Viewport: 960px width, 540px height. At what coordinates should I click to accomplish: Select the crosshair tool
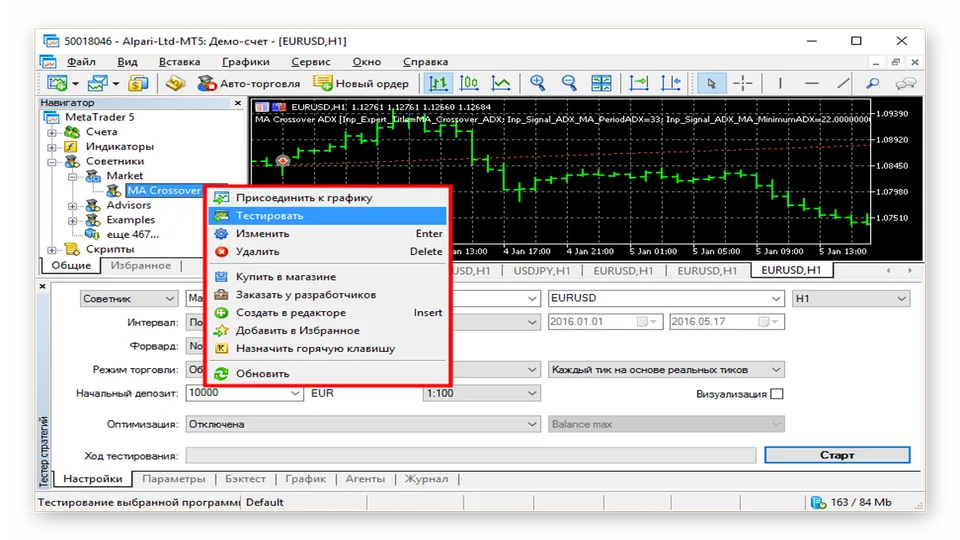[743, 83]
